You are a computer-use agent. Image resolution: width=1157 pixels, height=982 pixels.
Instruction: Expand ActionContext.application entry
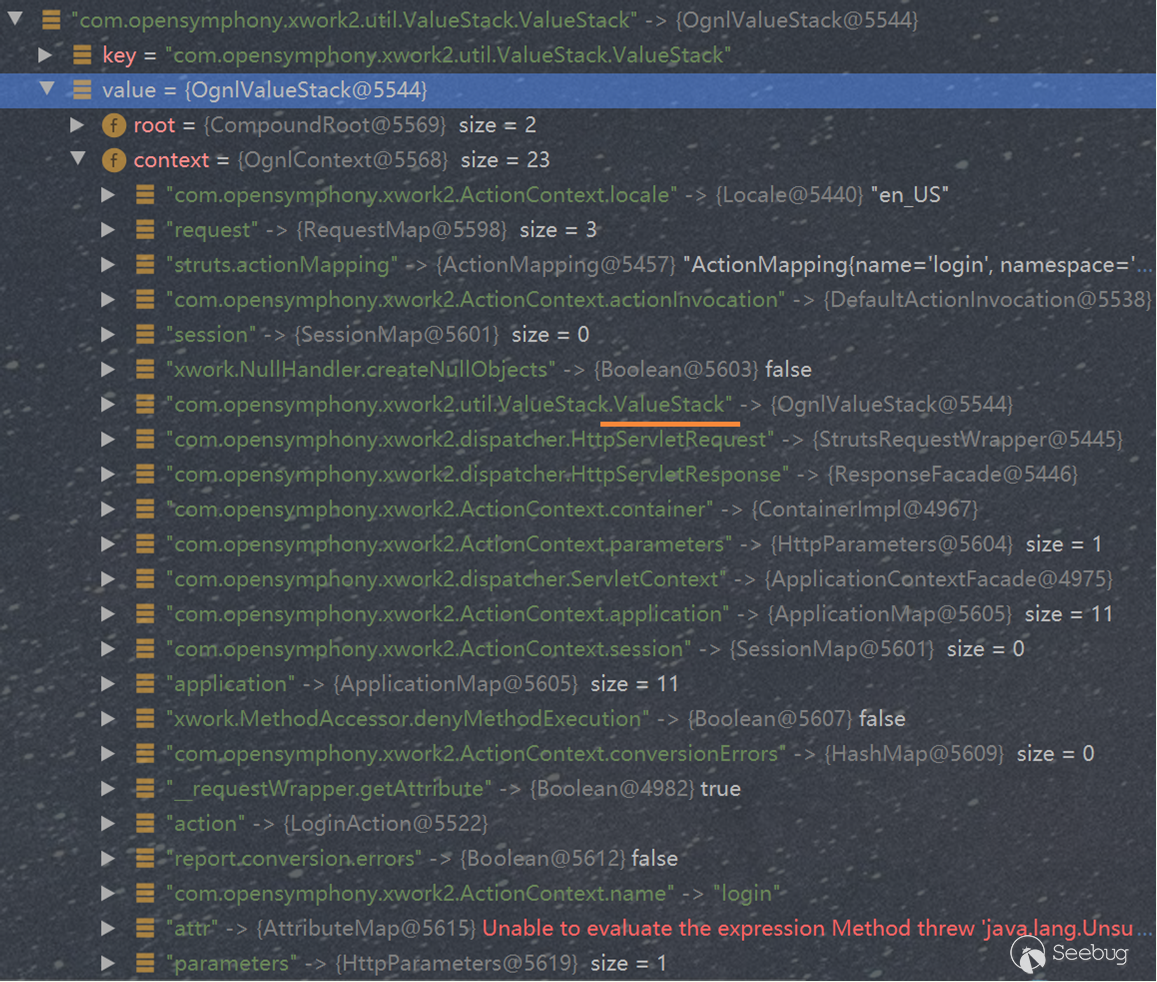tap(108, 614)
